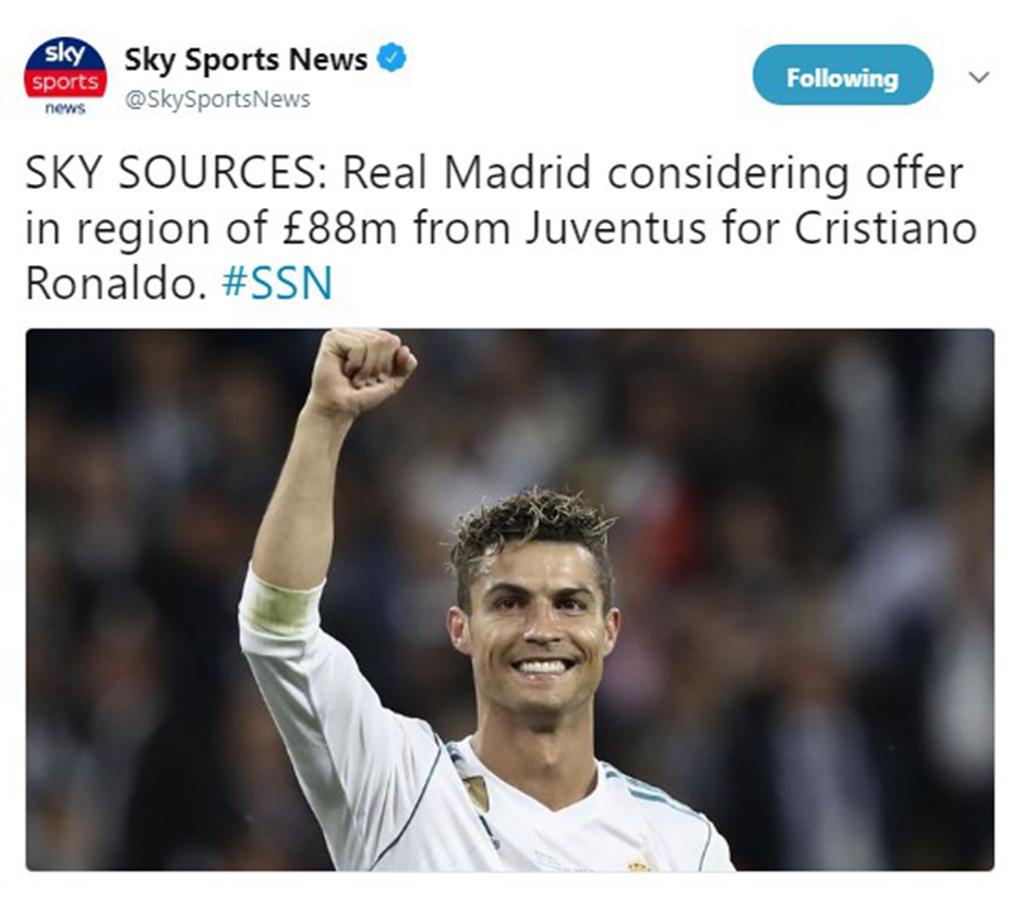Open the attached tweet photo
The width and height of the screenshot is (1024, 899).
click(x=510, y=599)
